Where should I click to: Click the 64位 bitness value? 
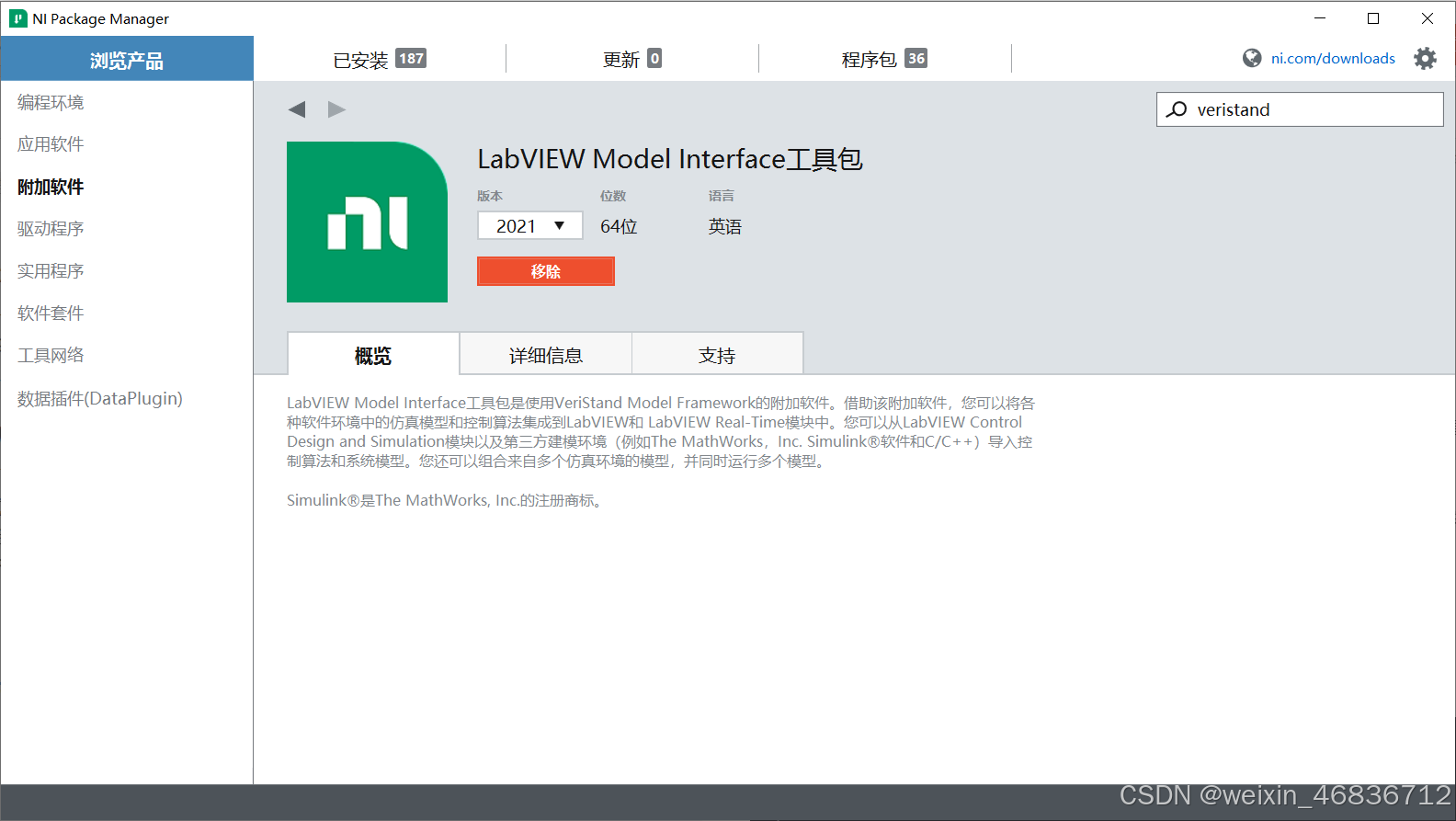point(619,226)
